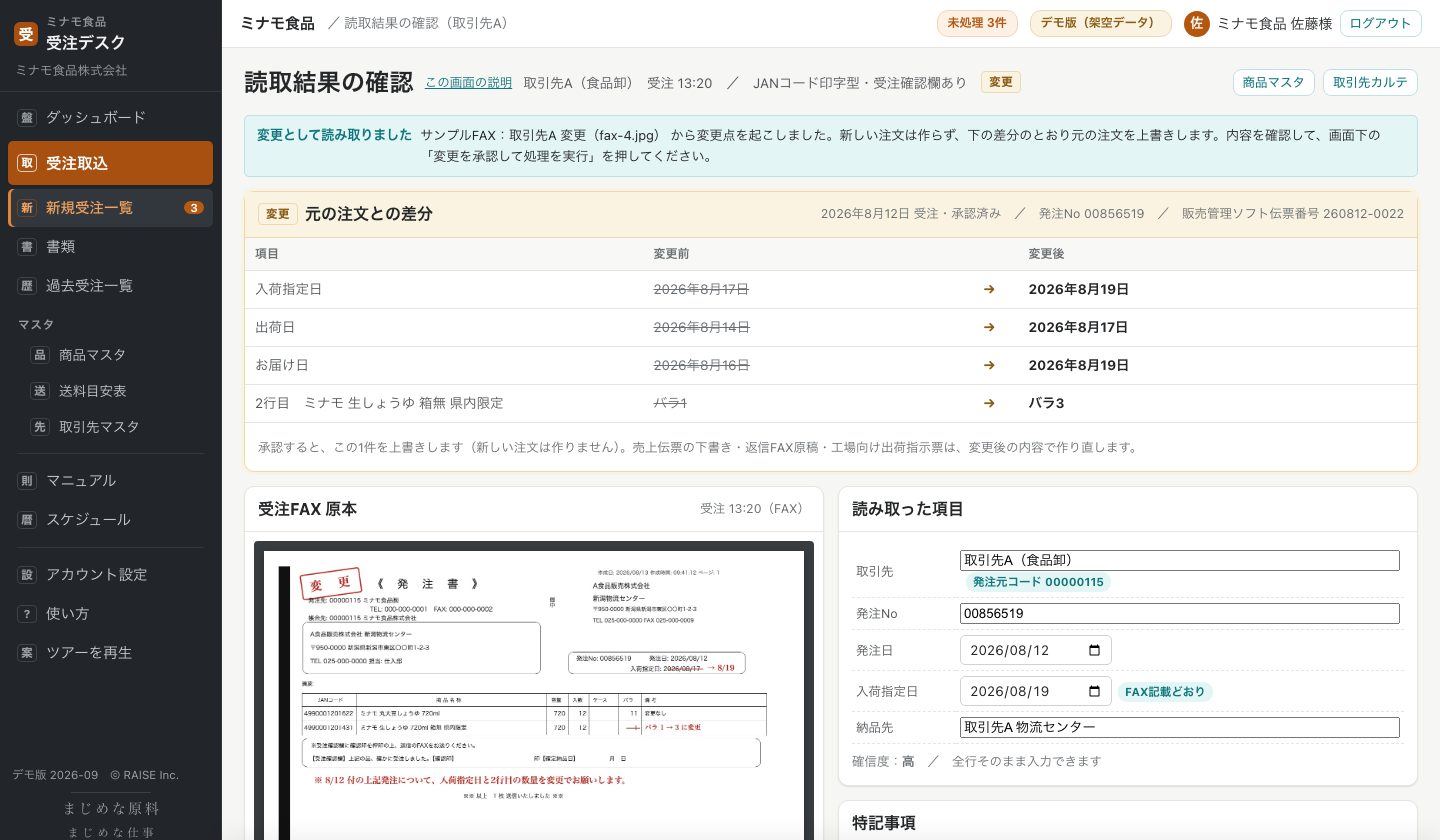Click the 先 icon beside 取引先マスタ
The width and height of the screenshot is (1440, 840).
point(40,427)
